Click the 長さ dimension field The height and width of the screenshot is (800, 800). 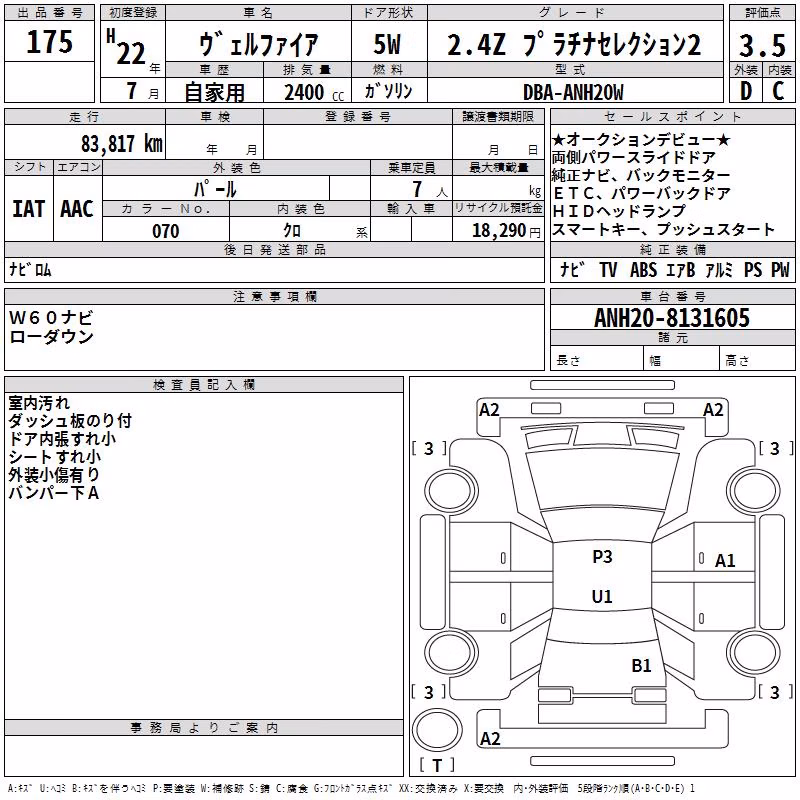click(596, 360)
